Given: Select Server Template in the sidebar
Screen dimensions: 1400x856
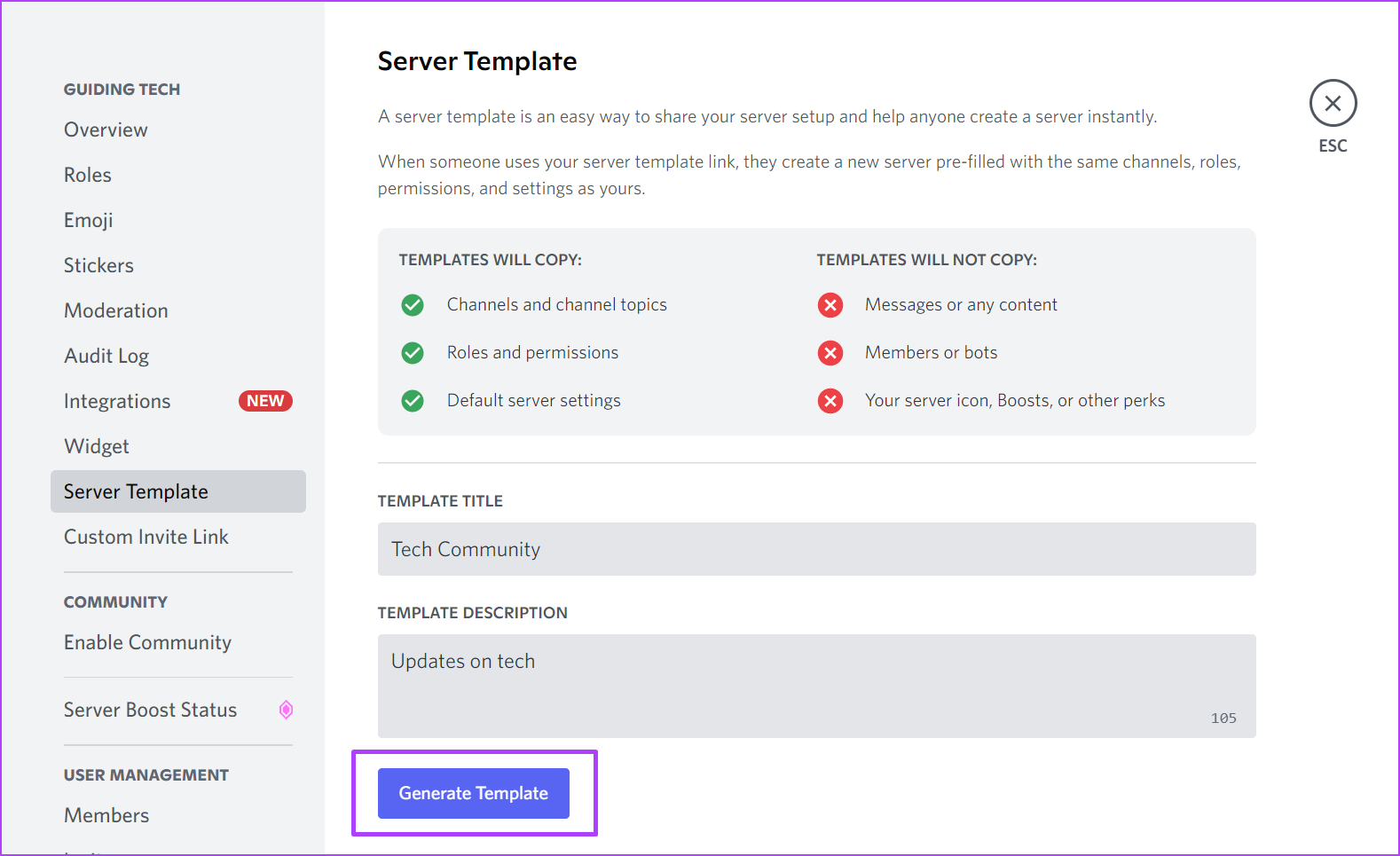Looking at the screenshot, I should [x=178, y=491].
